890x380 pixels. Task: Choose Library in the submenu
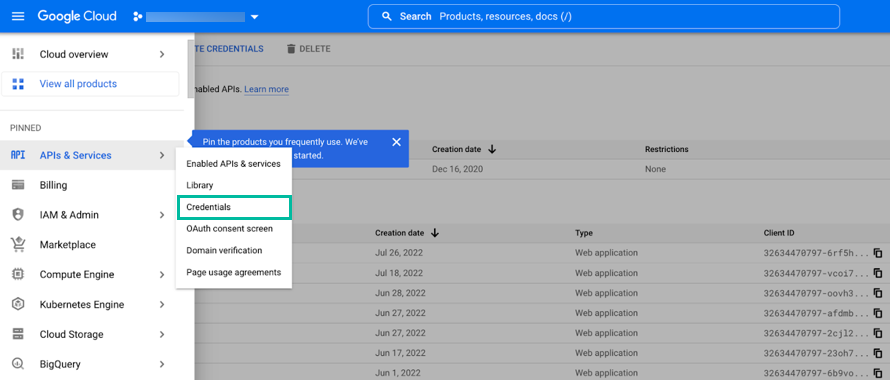pos(234,185)
